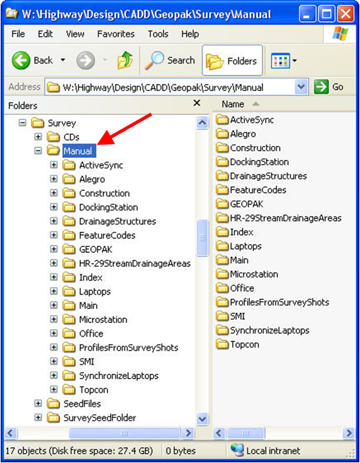Close the Folders pane

(x=197, y=103)
